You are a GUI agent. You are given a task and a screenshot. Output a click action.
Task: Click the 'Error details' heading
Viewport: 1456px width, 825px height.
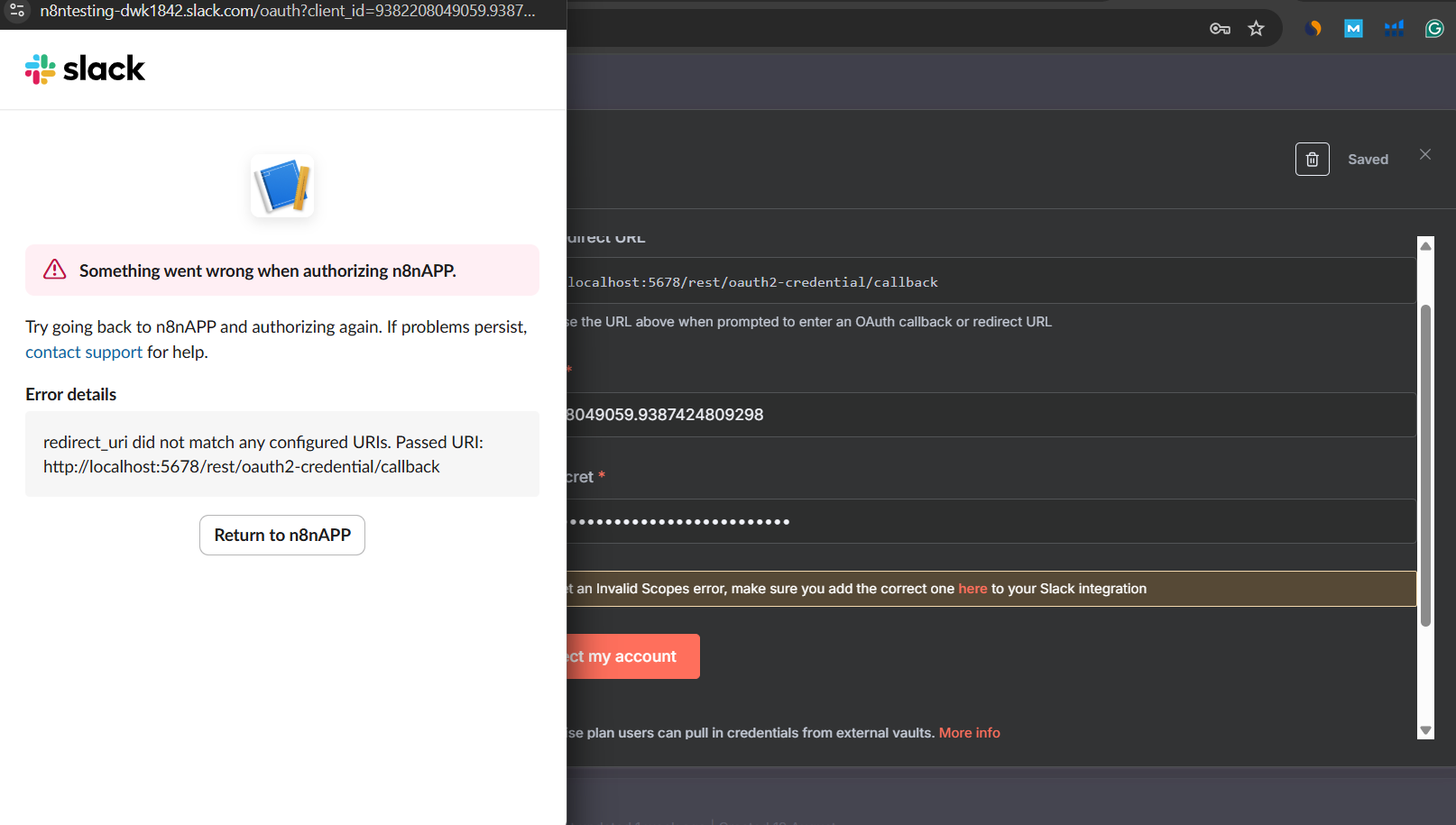coord(71,394)
